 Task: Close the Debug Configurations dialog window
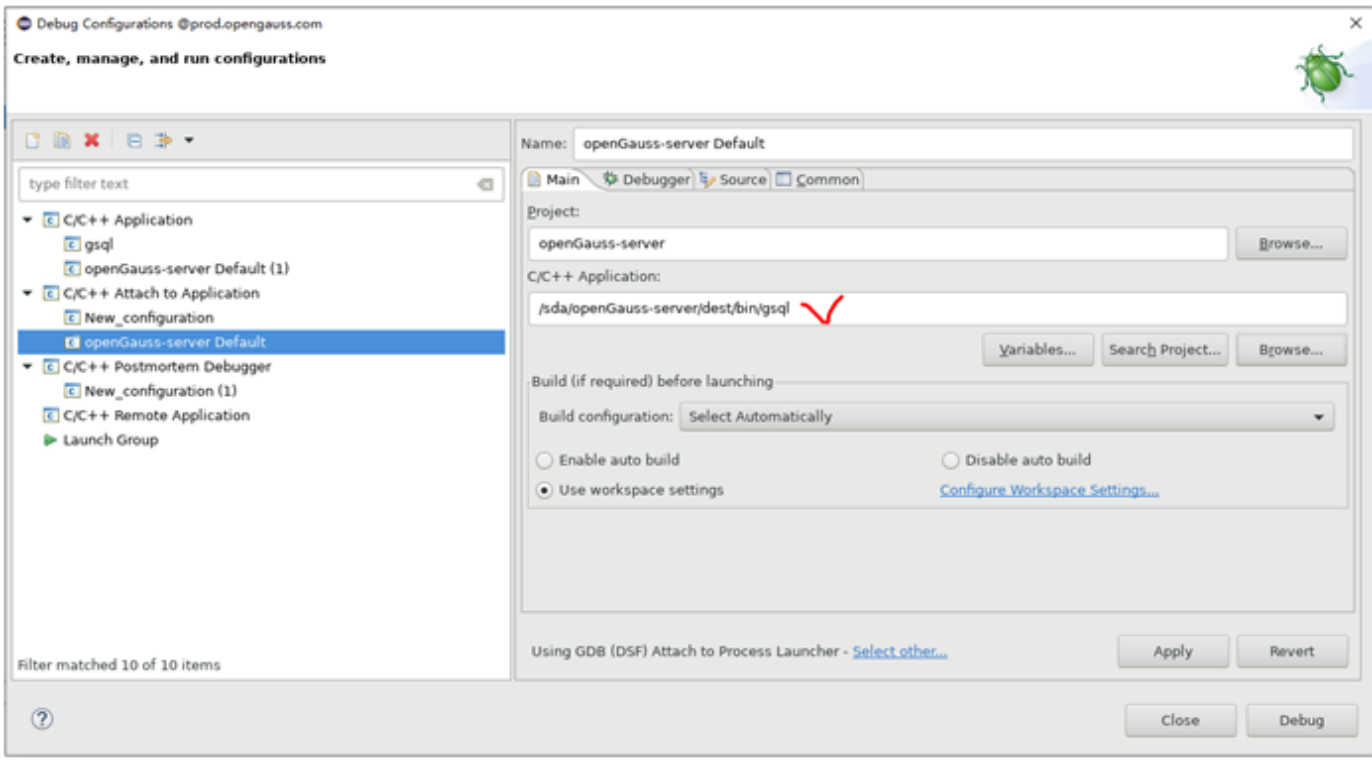pos(1356,23)
